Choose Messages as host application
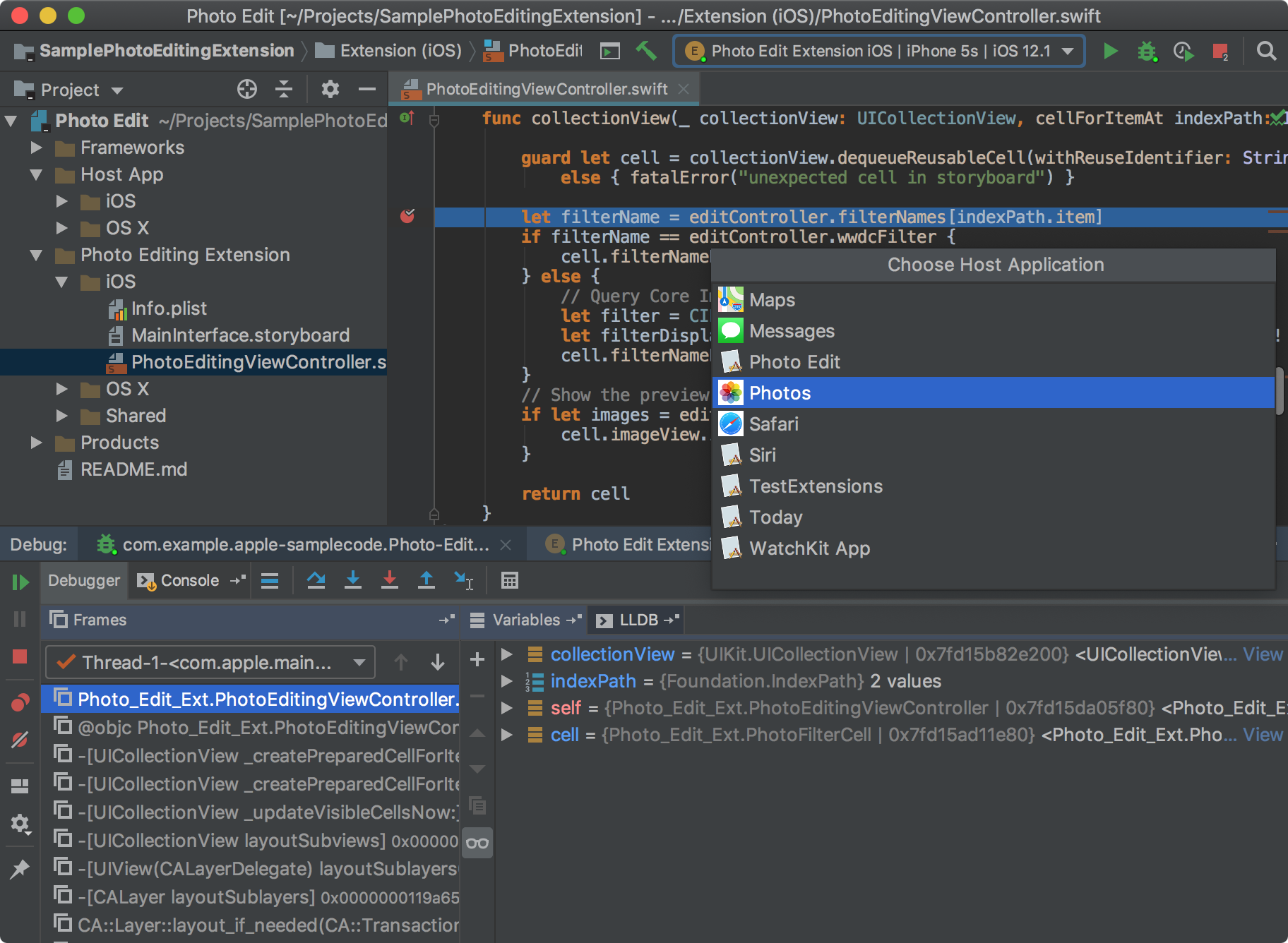 pyautogui.click(x=995, y=330)
